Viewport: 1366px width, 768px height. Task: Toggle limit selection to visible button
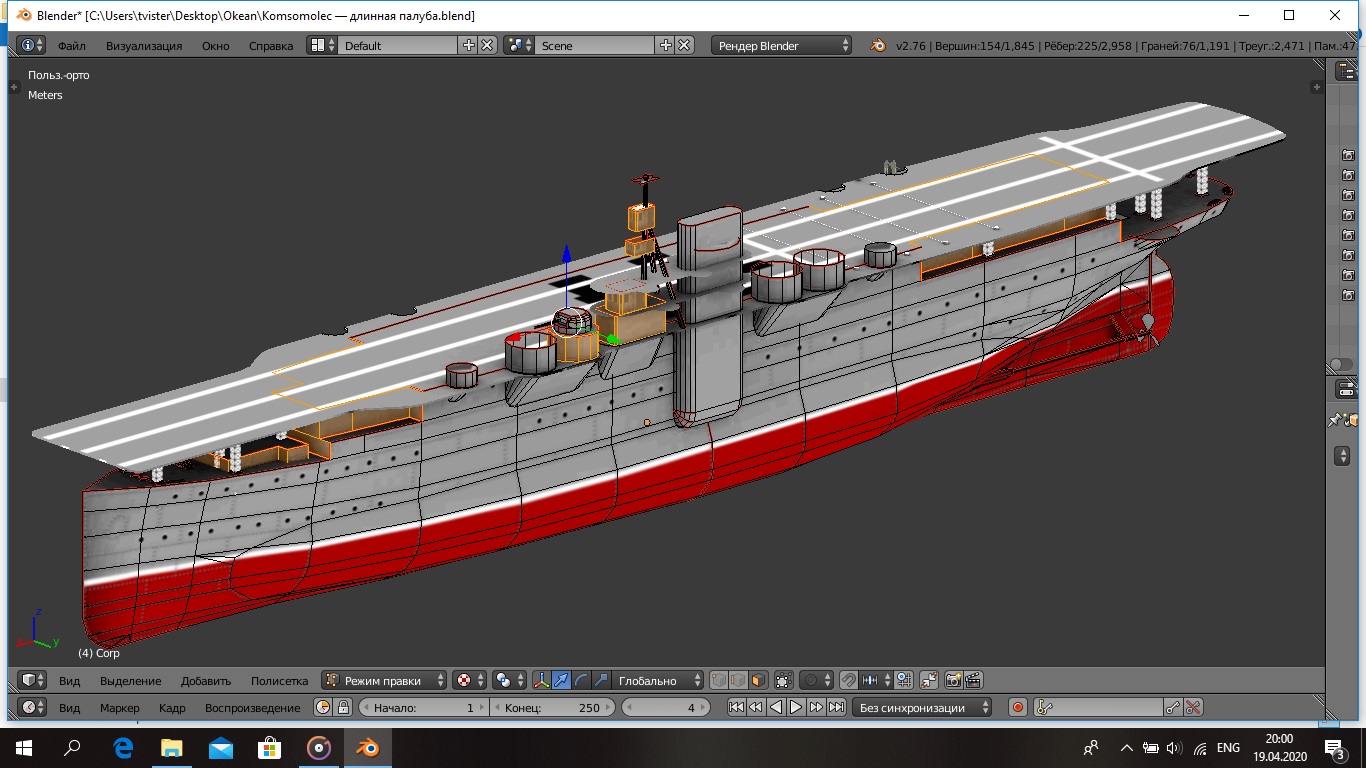point(784,680)
